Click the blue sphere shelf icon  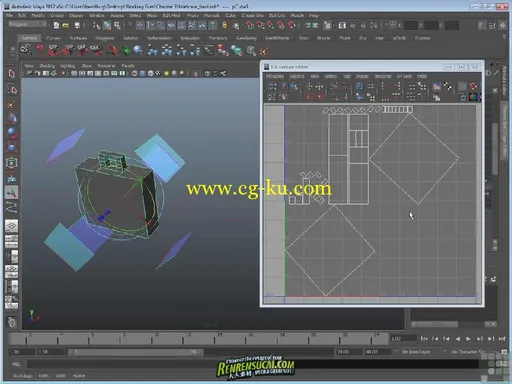(138, 50)
